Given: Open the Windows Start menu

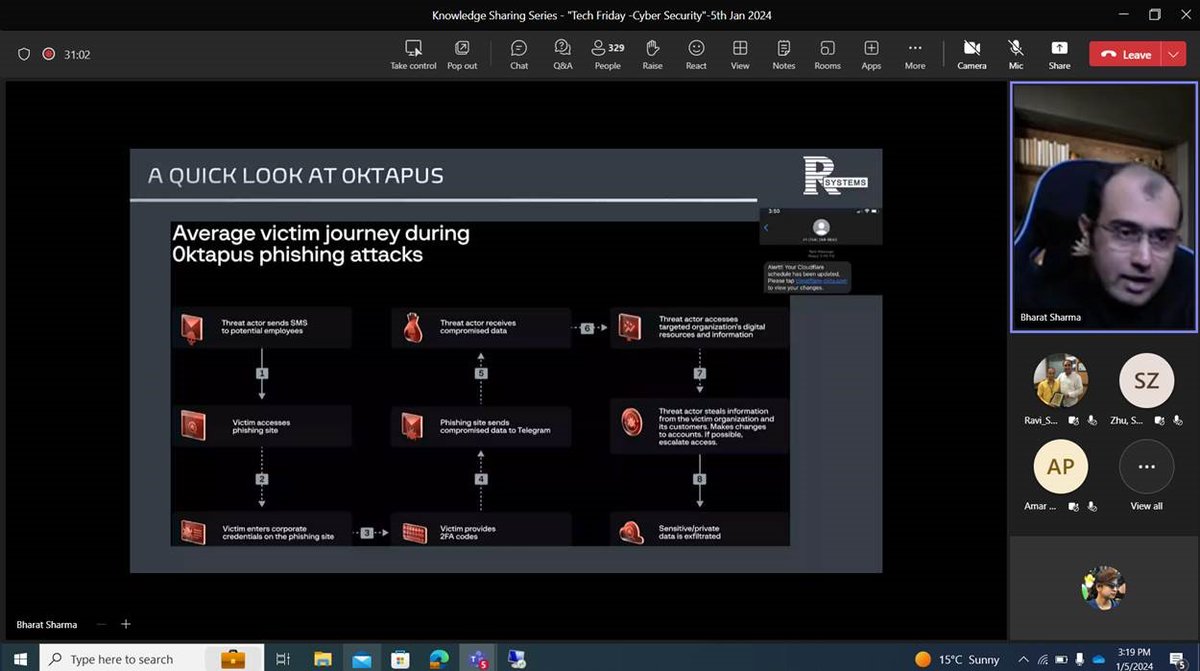Looking at the screenshot, I should [18, 659].
